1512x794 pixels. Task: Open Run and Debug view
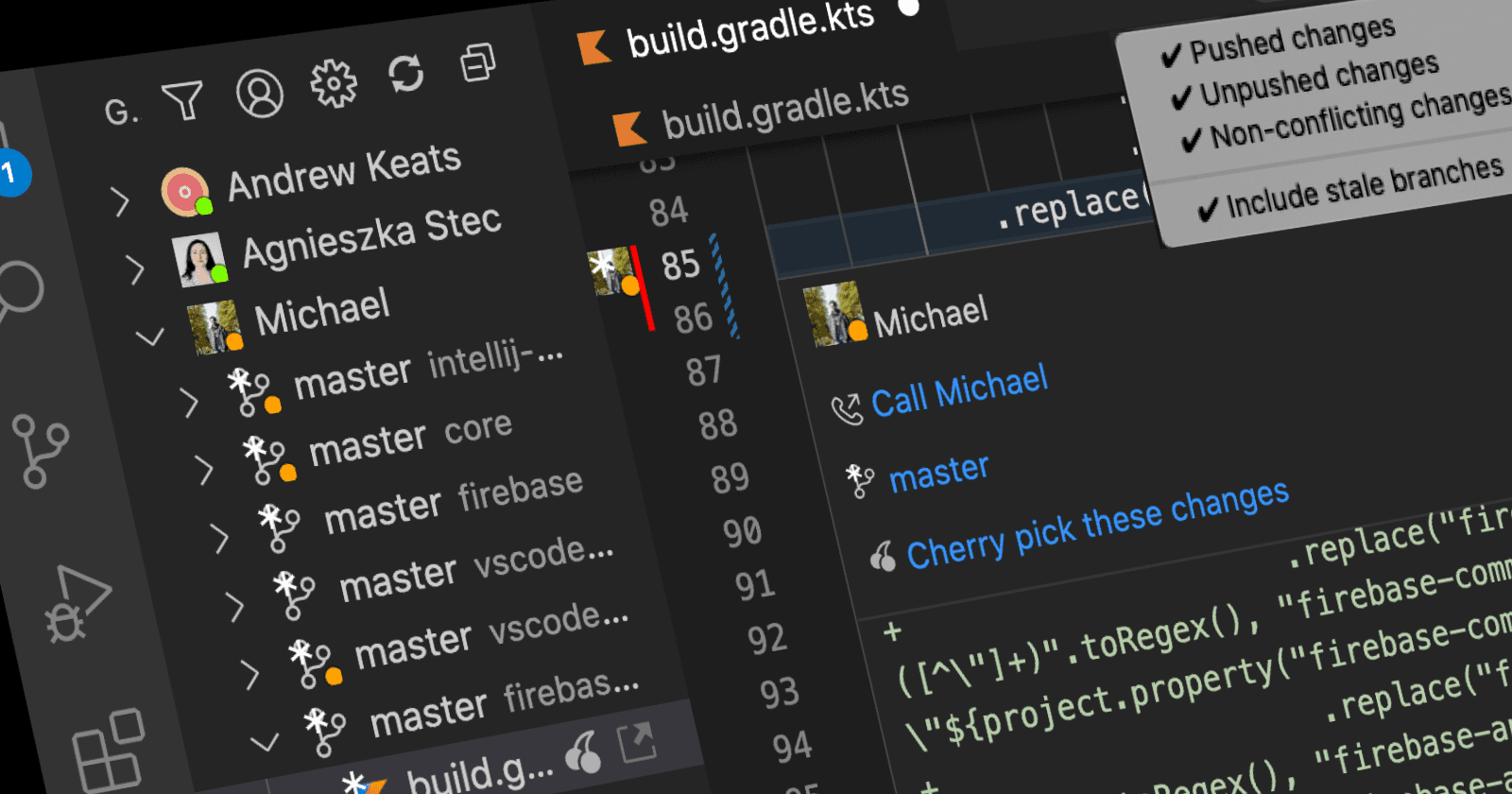(x=76, y=604)
